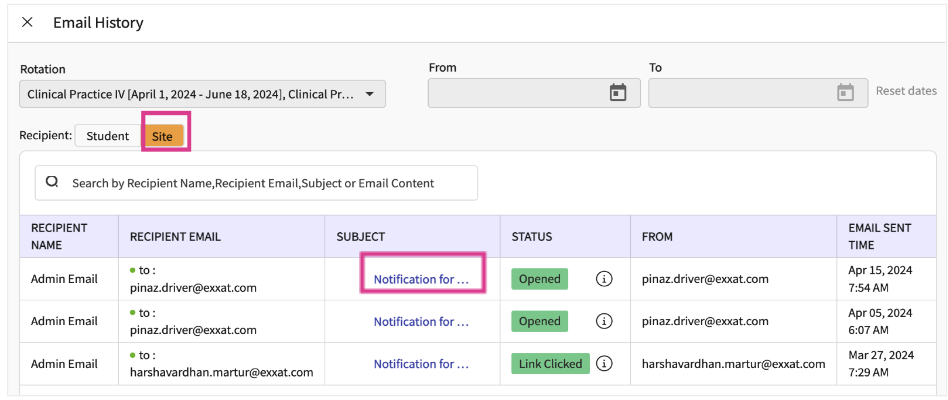Click the Email Sent Time column header
This screenshot has height=400, width=948.
coord(880,236)
